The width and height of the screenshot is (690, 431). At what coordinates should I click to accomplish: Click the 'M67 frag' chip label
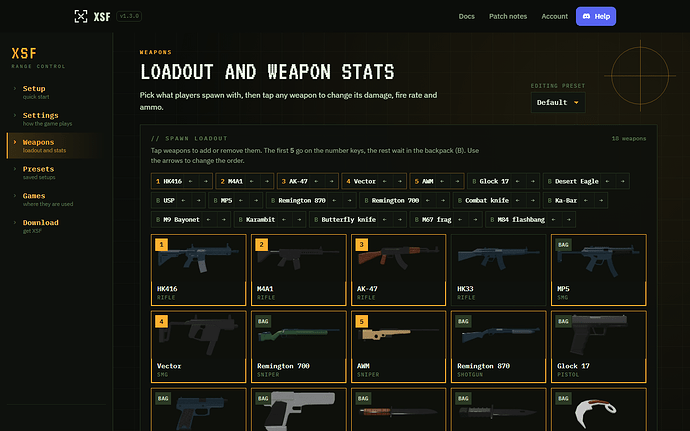(x=437, y=220)
